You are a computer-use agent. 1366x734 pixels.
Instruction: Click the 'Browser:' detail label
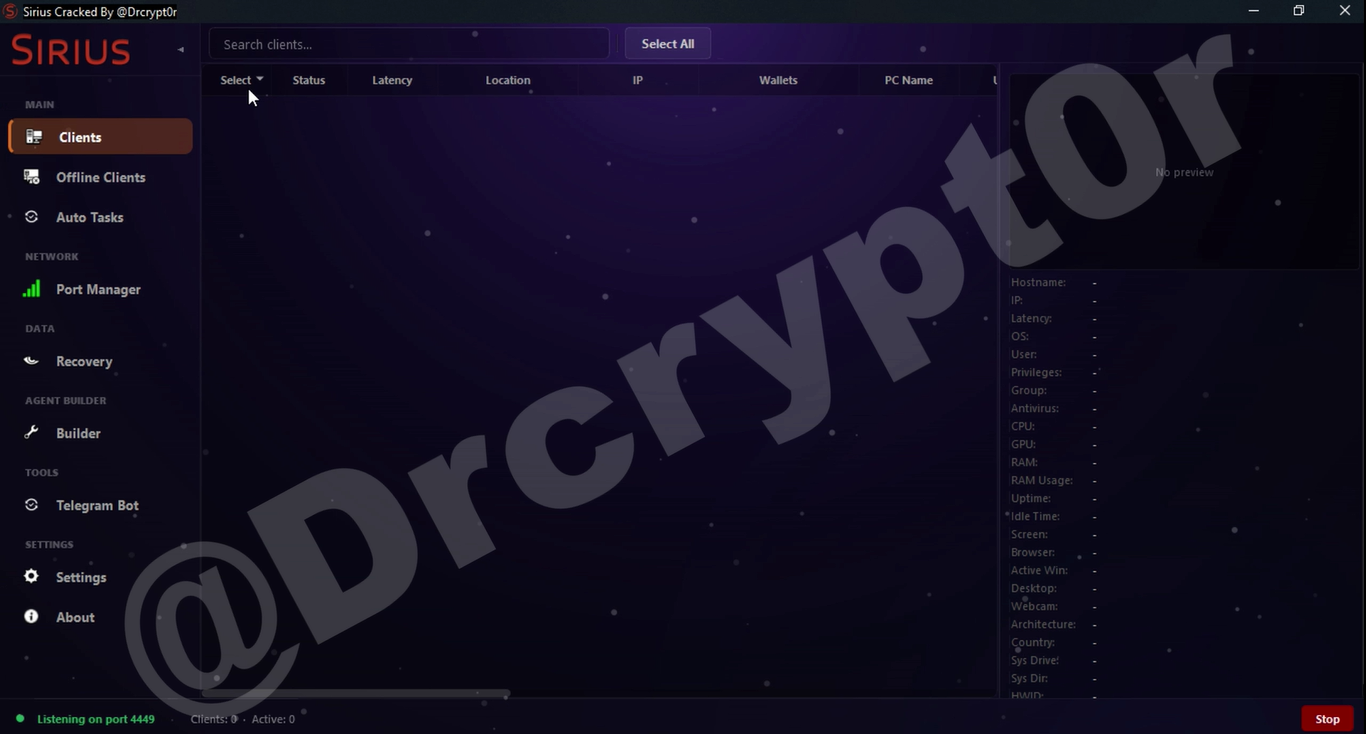click(x=1033, y=552)
